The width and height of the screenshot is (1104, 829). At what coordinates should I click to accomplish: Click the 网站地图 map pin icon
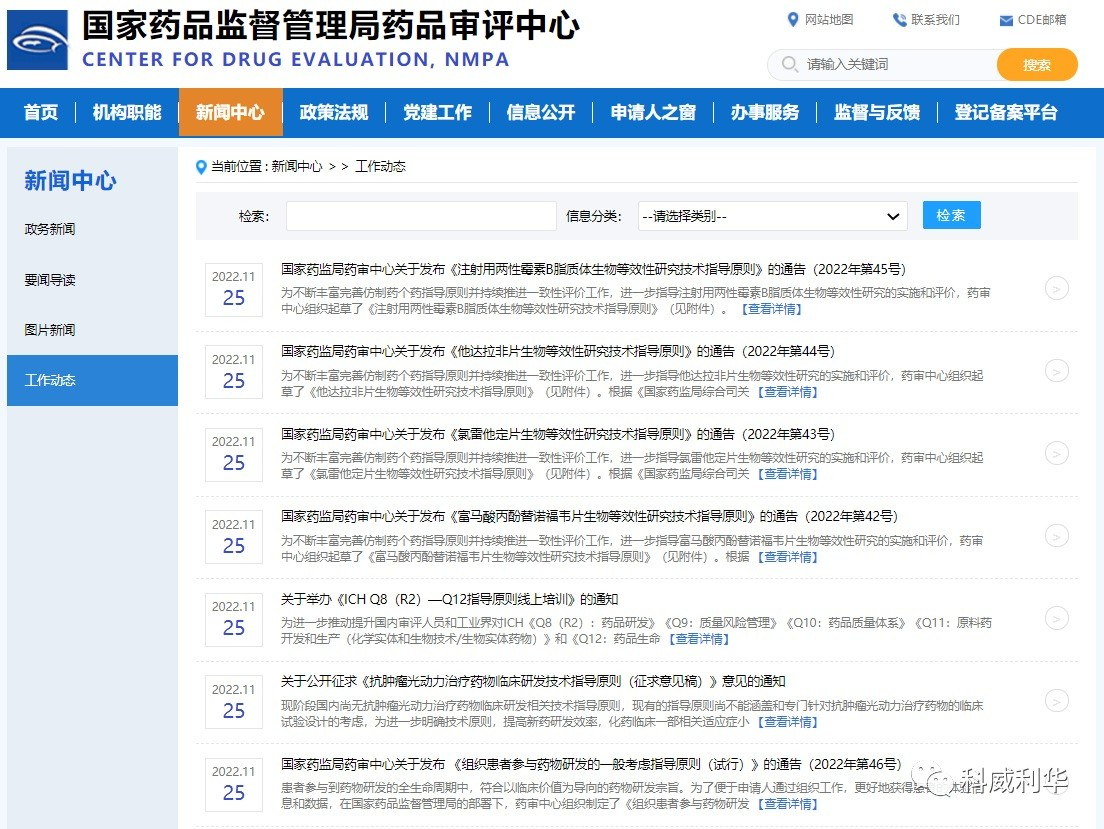(794, 20)
